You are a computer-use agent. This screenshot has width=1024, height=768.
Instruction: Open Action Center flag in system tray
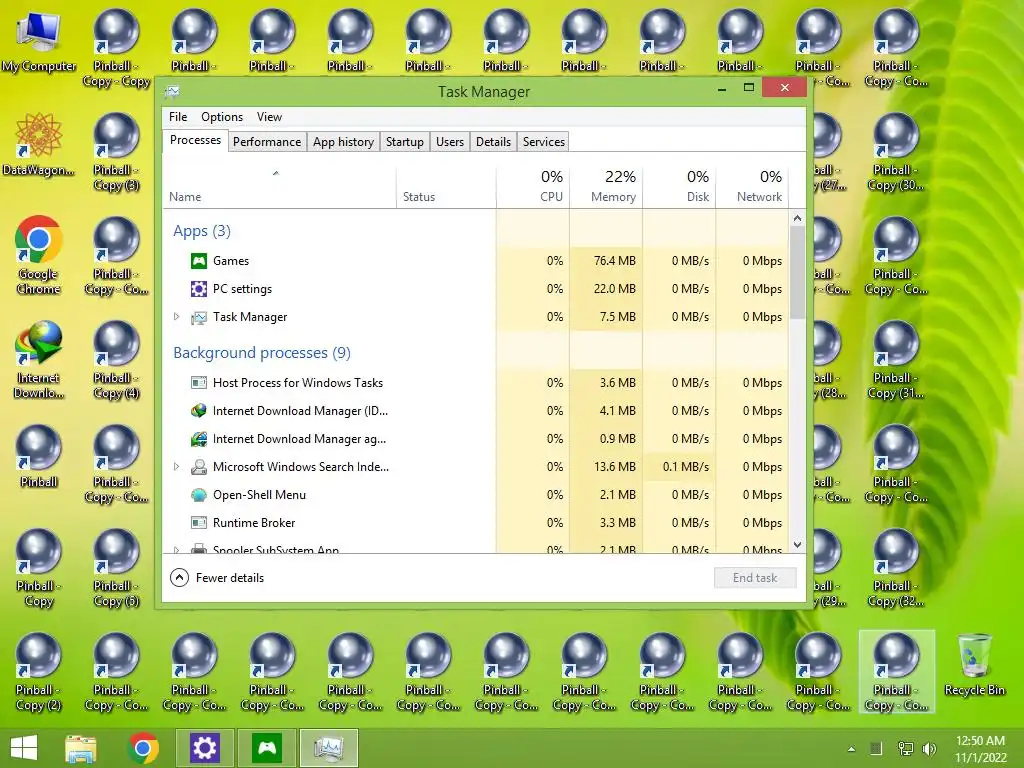[876, 748]
